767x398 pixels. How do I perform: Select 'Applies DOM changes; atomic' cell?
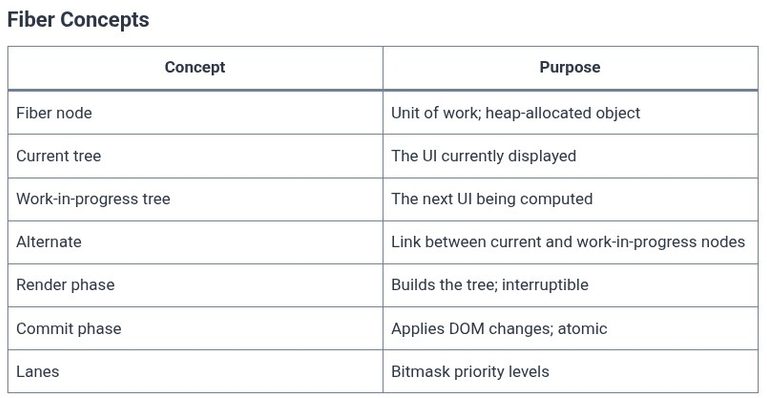tap(570, 328)
